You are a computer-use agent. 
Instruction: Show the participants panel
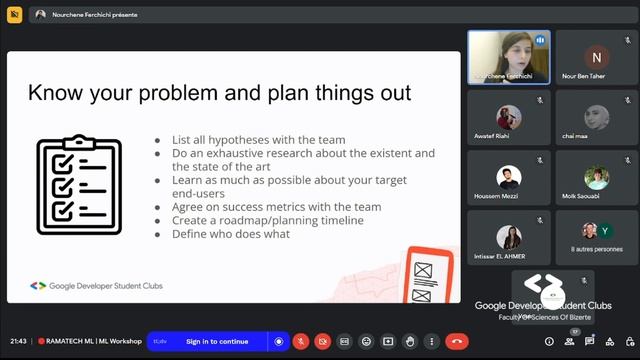tap(569, 342)
